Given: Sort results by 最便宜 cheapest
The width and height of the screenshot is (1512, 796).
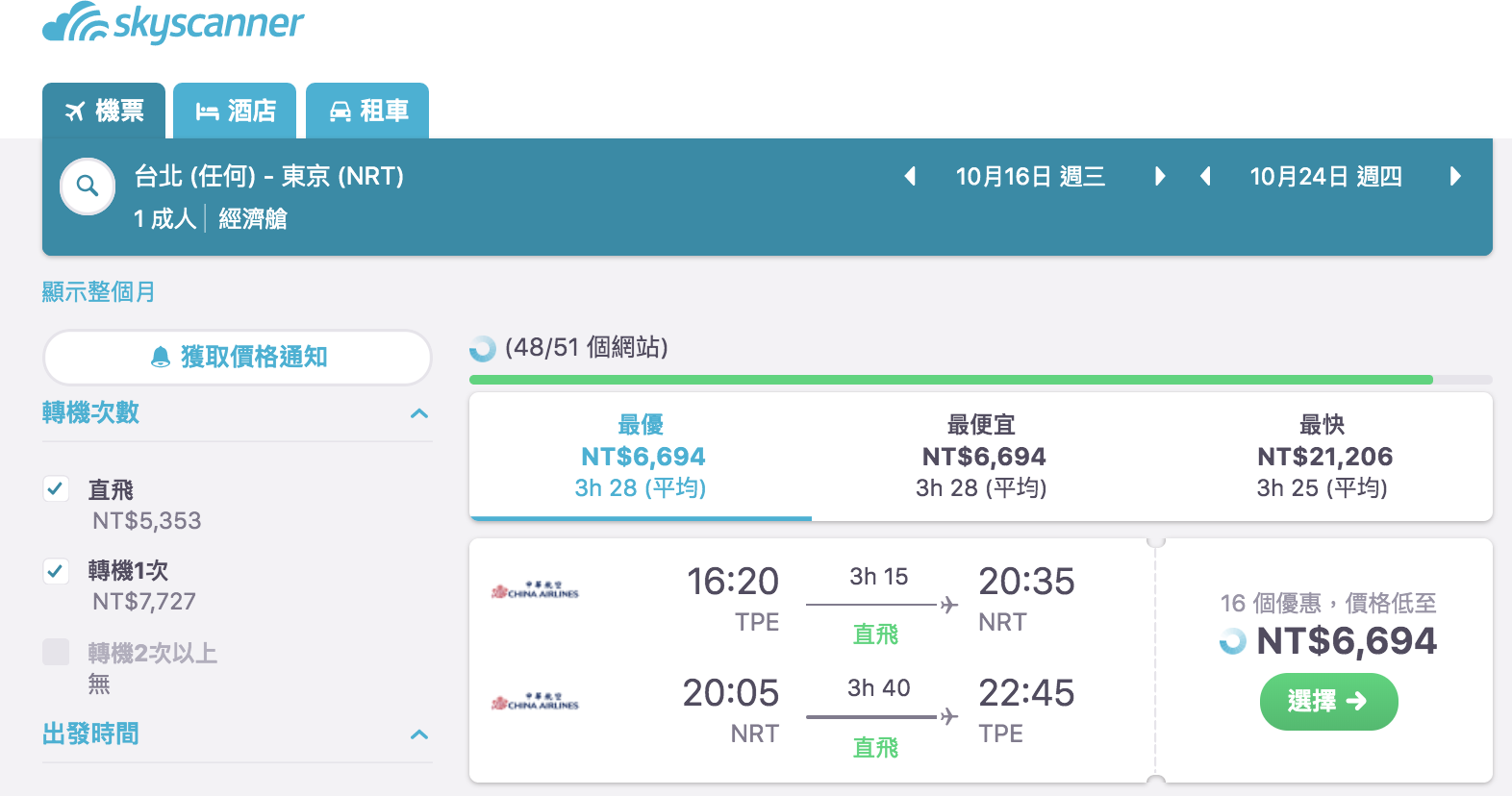Looking at the screenshot, I should [x=982, y=457].
